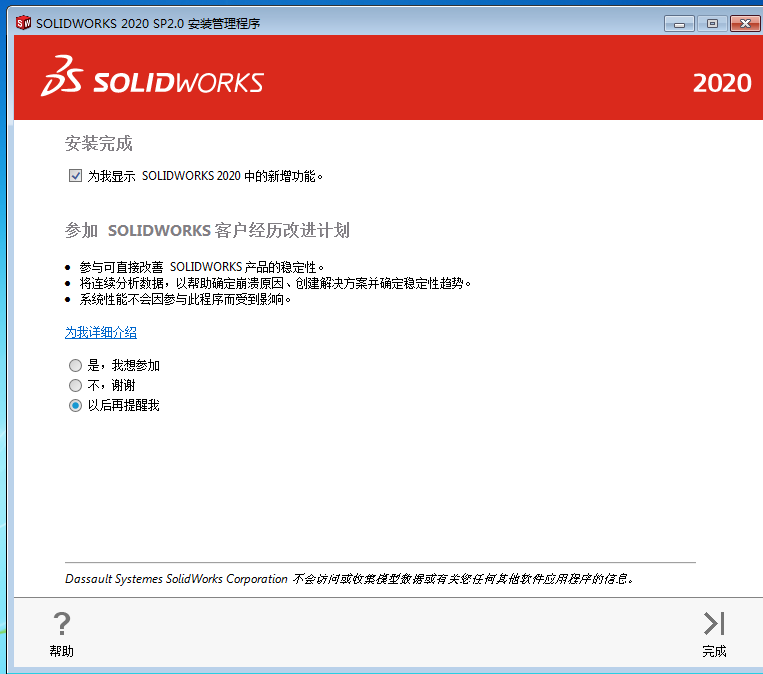The width and height of the screenshot is (763, 674).
Task: Maximize the installation manager window
Action: click(x=711, y=23)
